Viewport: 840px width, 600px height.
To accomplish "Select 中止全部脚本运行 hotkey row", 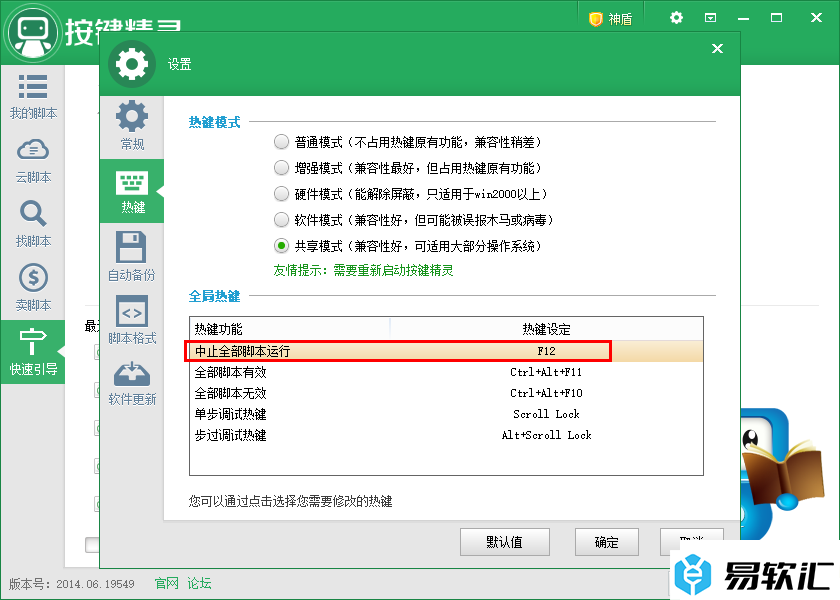I will click(446, 351).
